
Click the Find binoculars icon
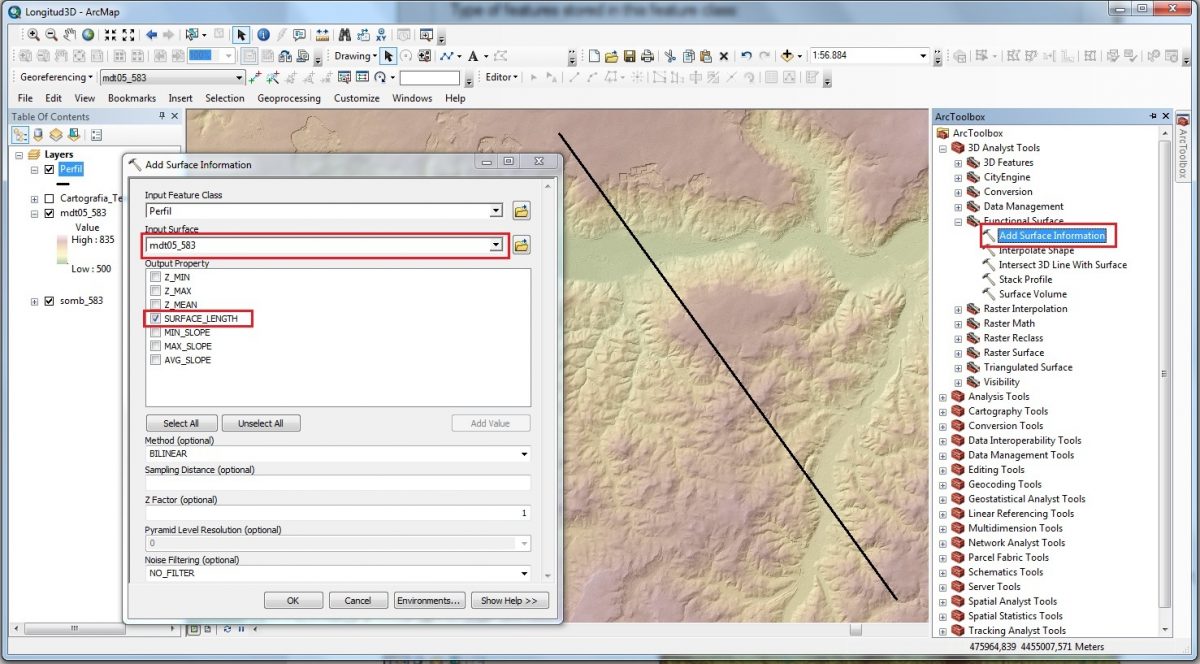344,33
